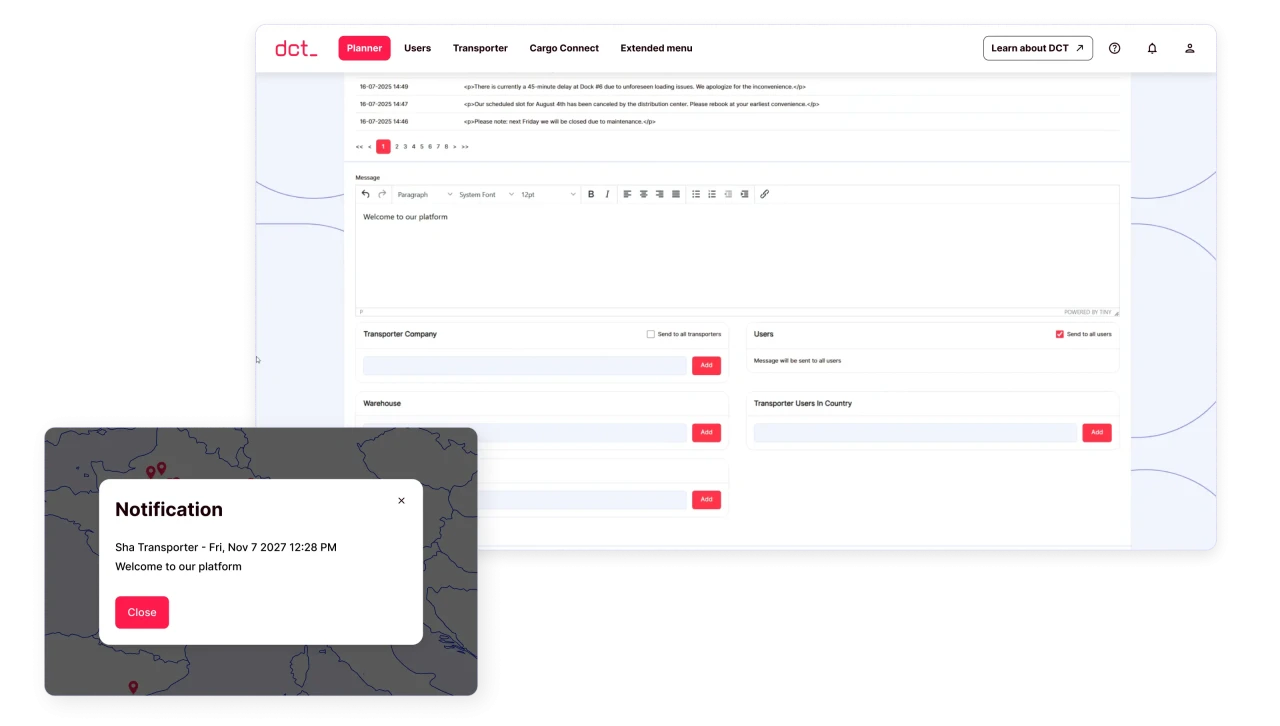Click the Transporter Users In Country input field
Screen dimensions: 1280x726
click(914, 432)
